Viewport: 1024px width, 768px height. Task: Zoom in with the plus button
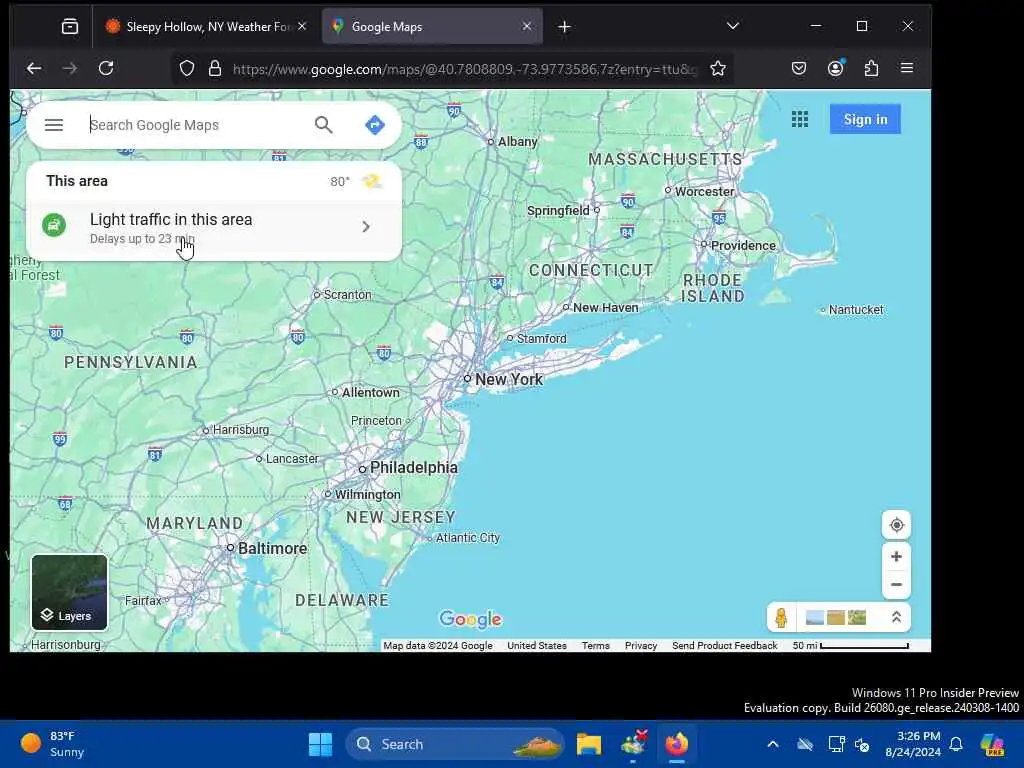pyautogui.click(x=896, y=556)
